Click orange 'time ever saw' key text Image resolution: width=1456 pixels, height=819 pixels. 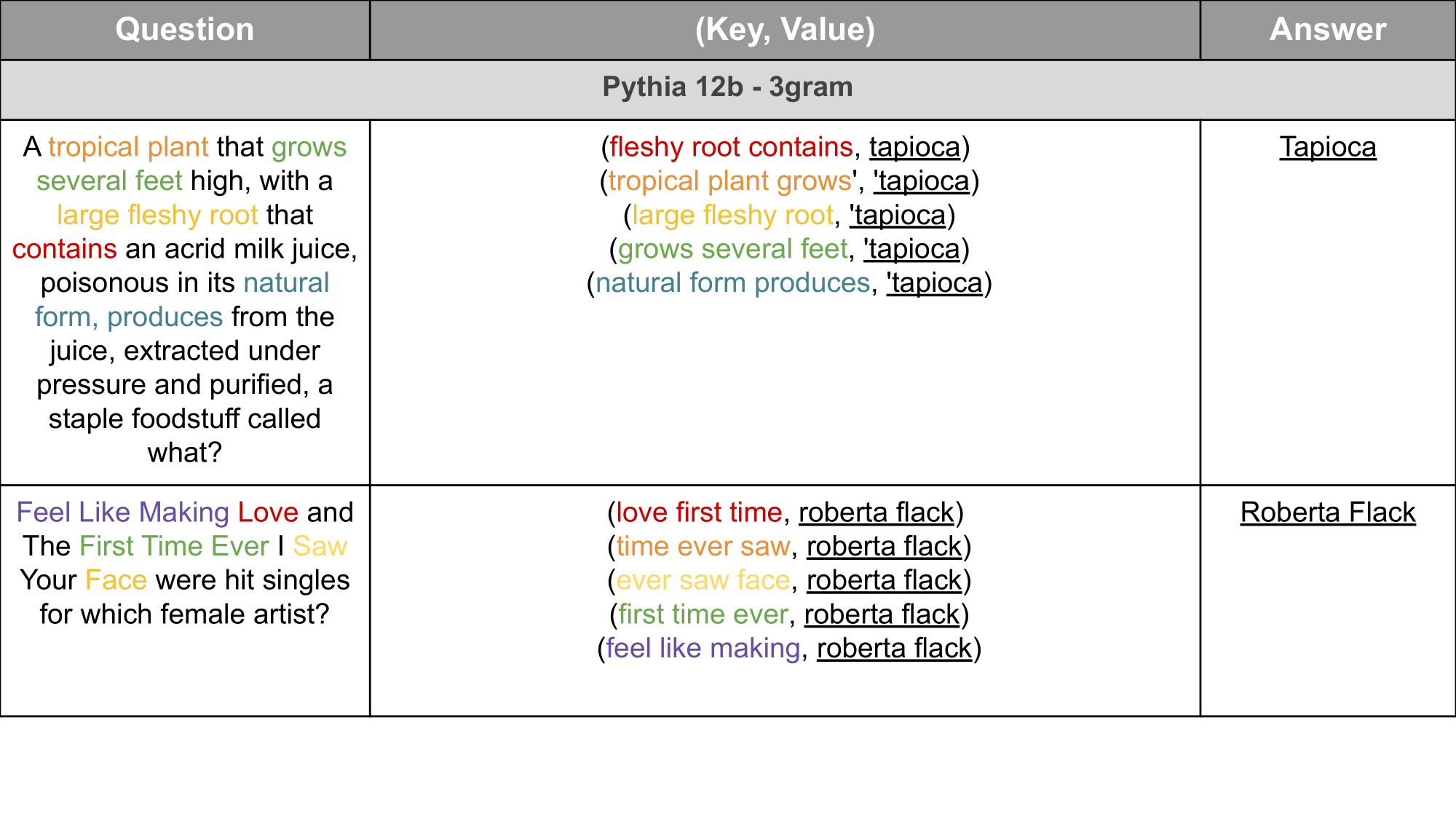click(x=703, y=547)
